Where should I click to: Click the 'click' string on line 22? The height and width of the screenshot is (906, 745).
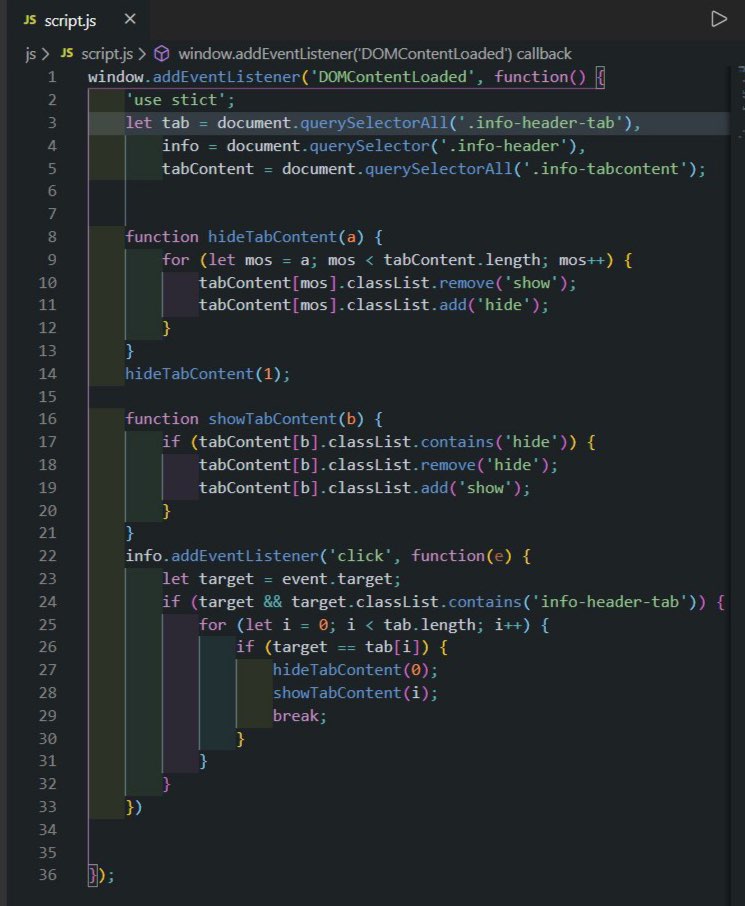[361, 556]
